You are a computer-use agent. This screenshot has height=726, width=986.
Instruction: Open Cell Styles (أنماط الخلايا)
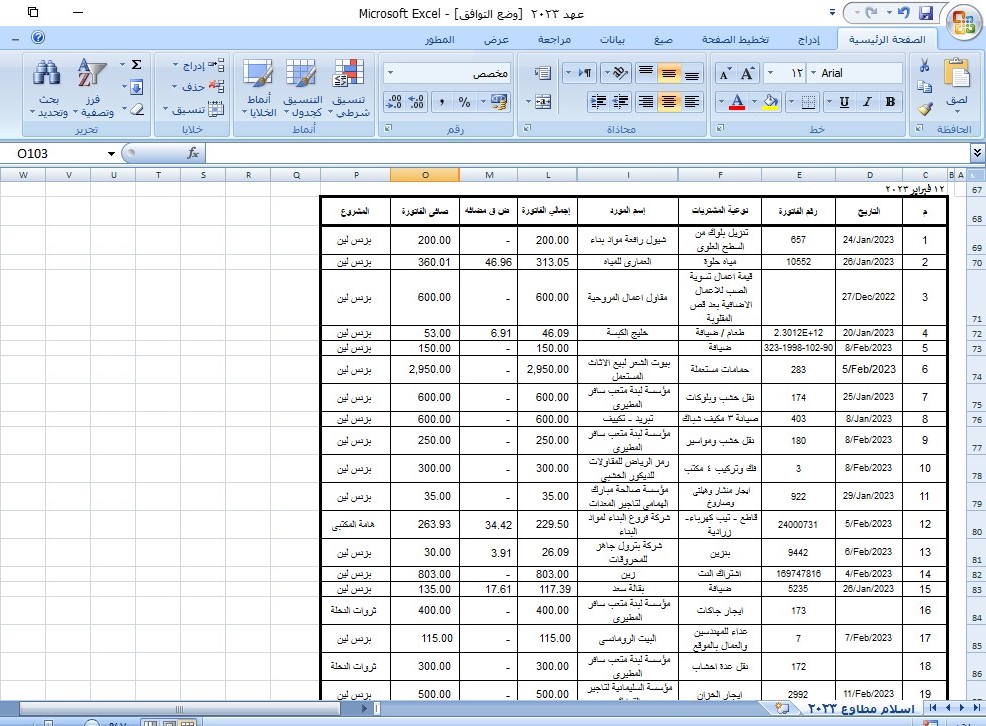(259, 89)
